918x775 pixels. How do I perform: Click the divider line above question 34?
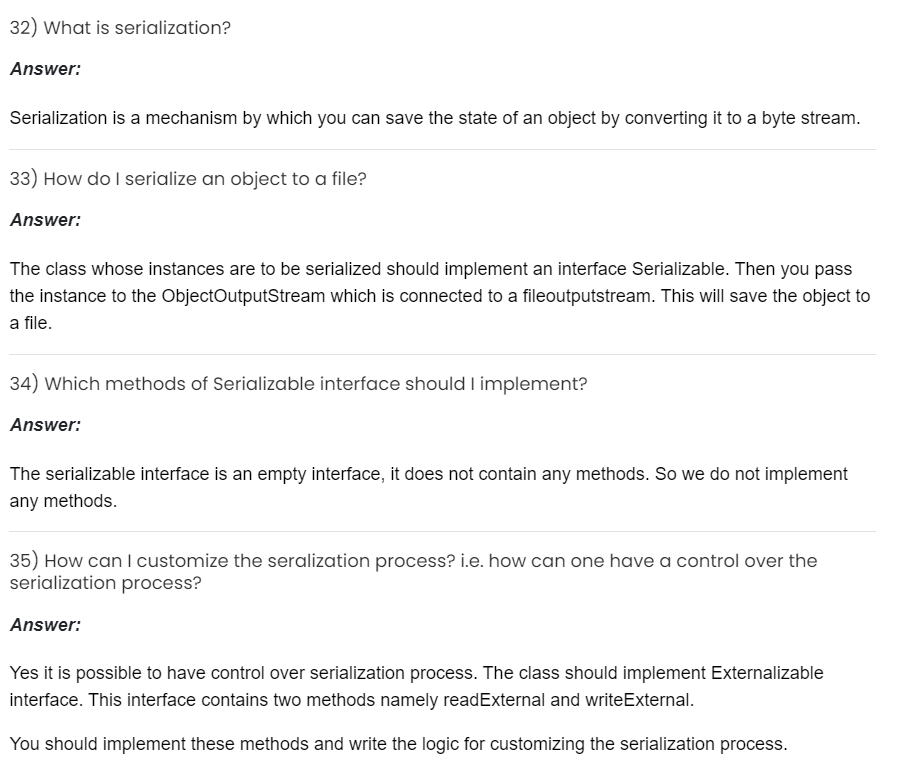point(442,355)
